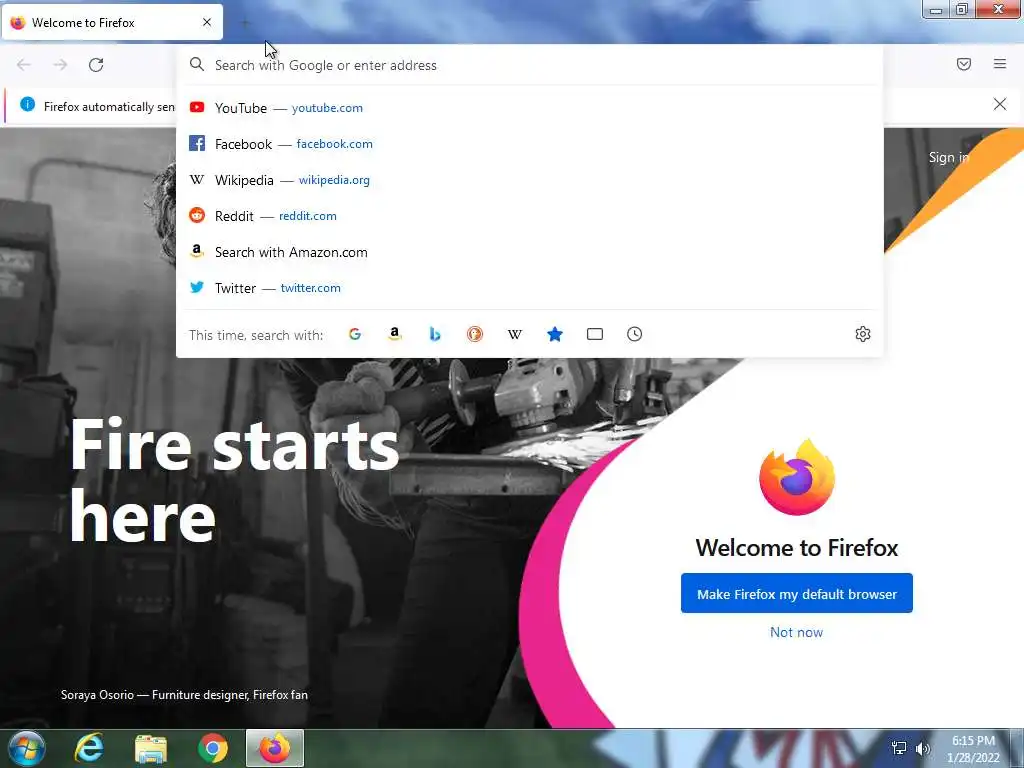This screenshot has height=768, width=1024.
Task: Click the Reddit icon in suggestions
Action: (197, 215)
